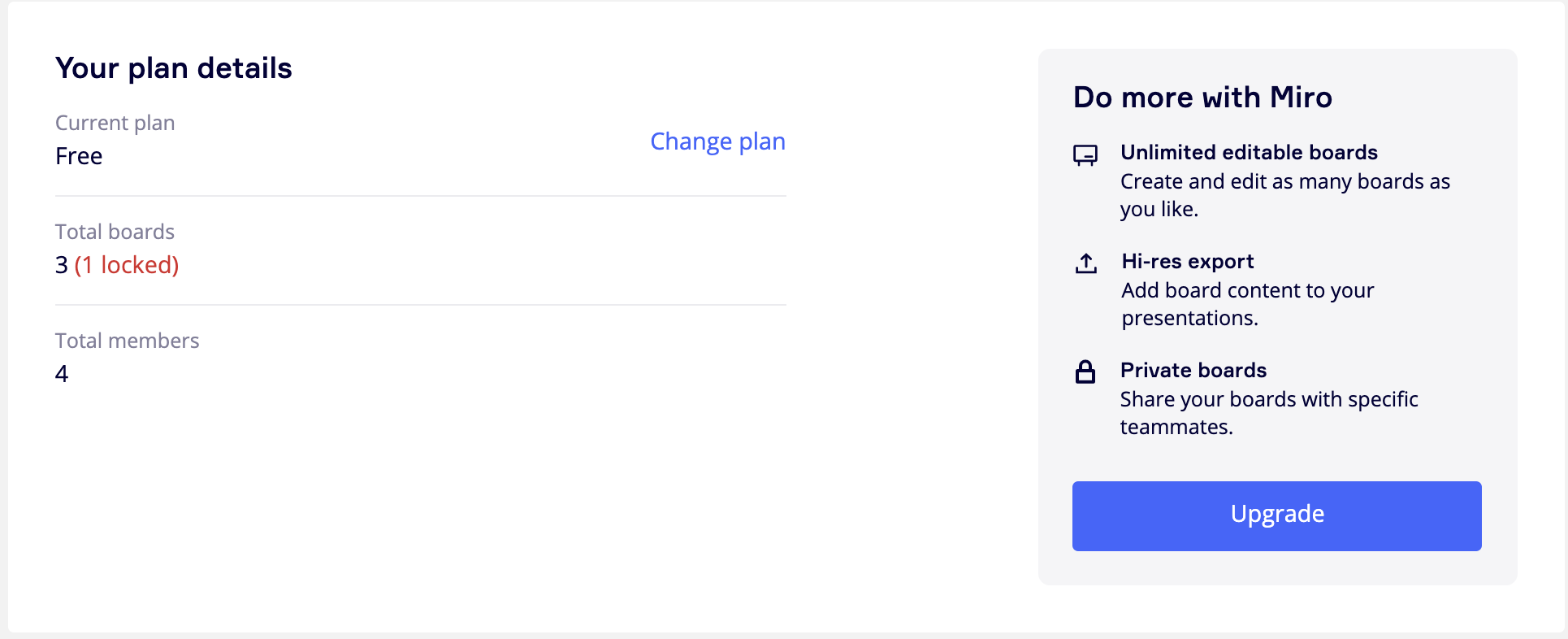The width and height of the screenshot is (1568, 639).
Task: Click the "Do more with Miro" heading
Action: 1202,98
